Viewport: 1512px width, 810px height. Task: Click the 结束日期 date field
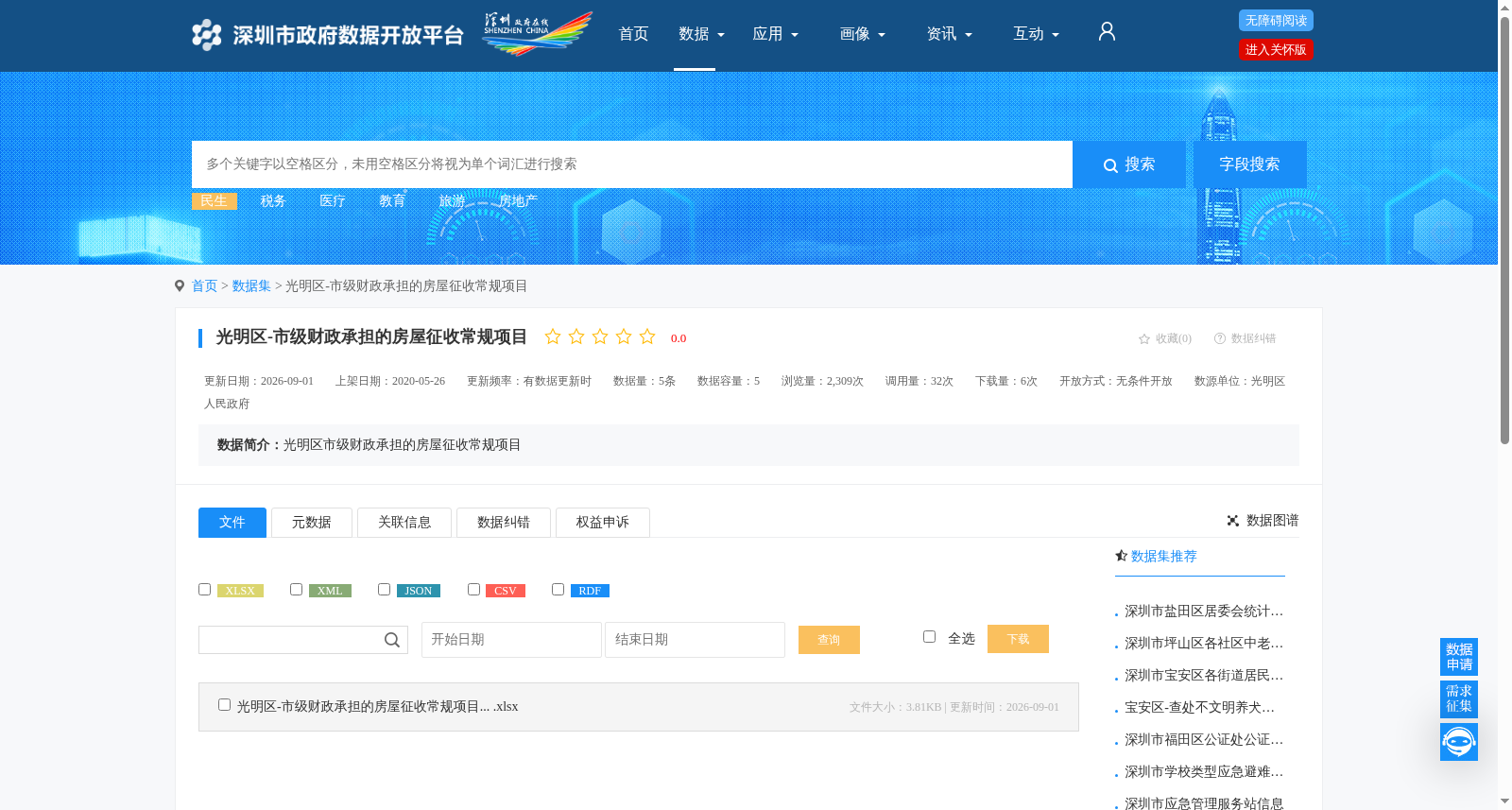pos(695,640)
